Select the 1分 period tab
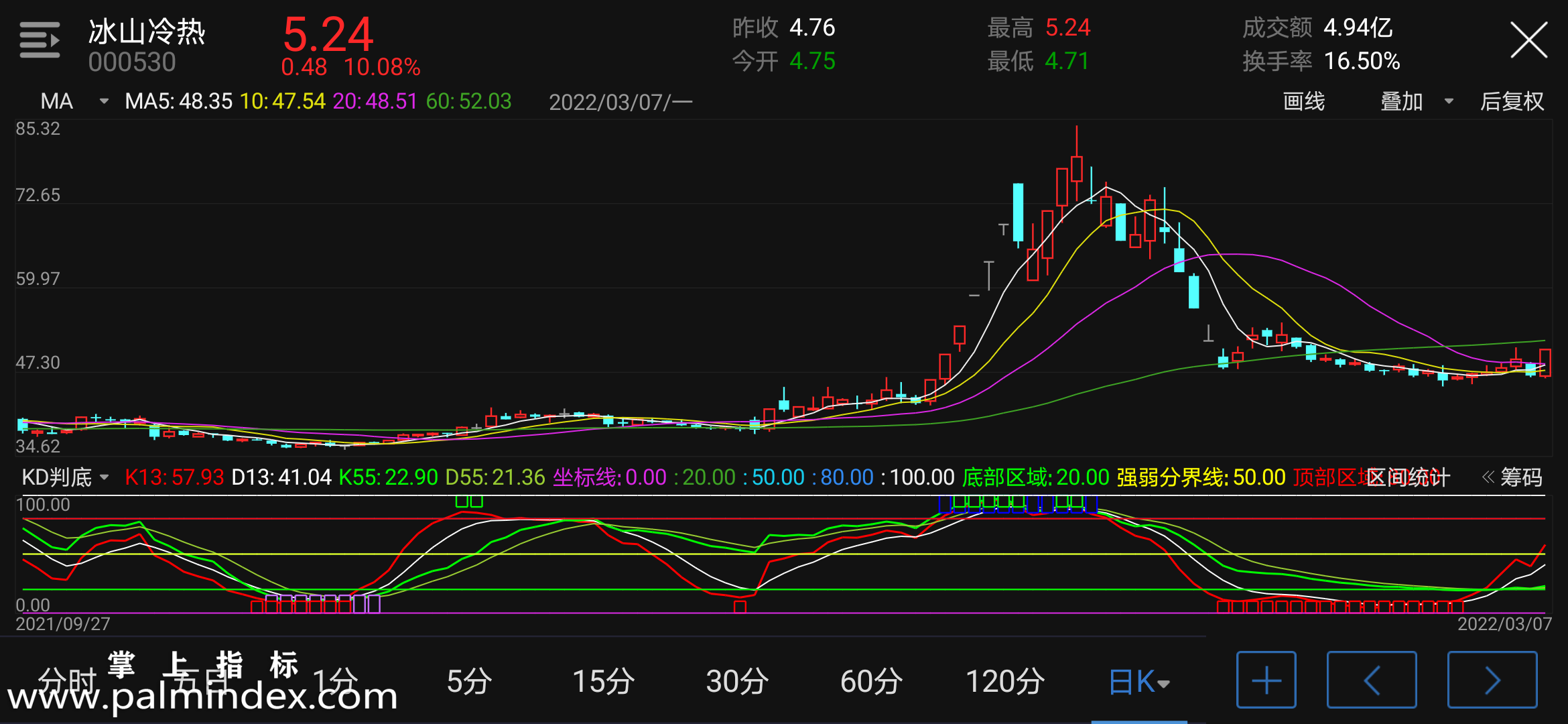The height and width of the screenshot is (724, 1568). point(335,682)
